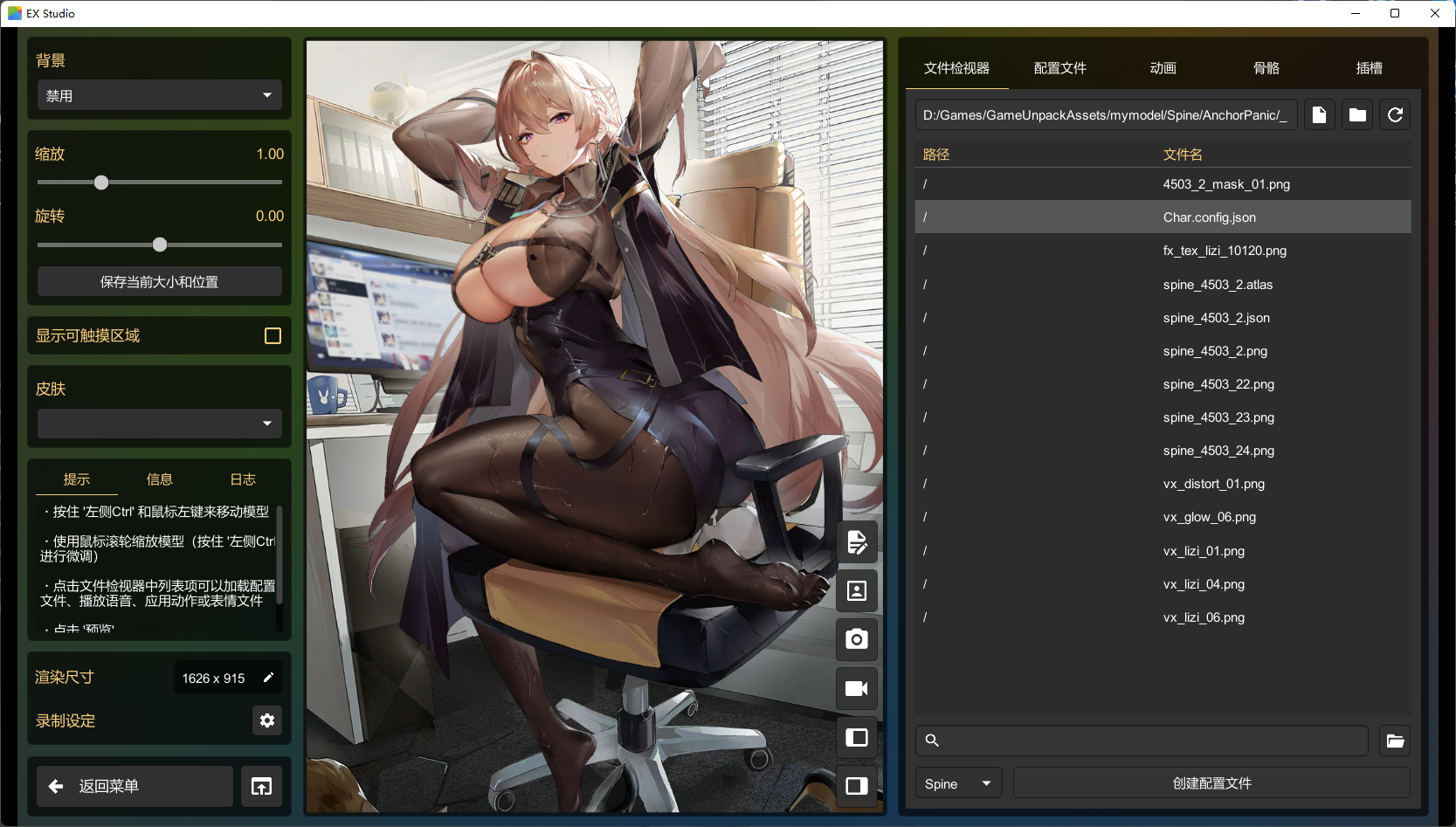Open the 骨骼 tab
1456x827 pixels.
[1266, 68]
